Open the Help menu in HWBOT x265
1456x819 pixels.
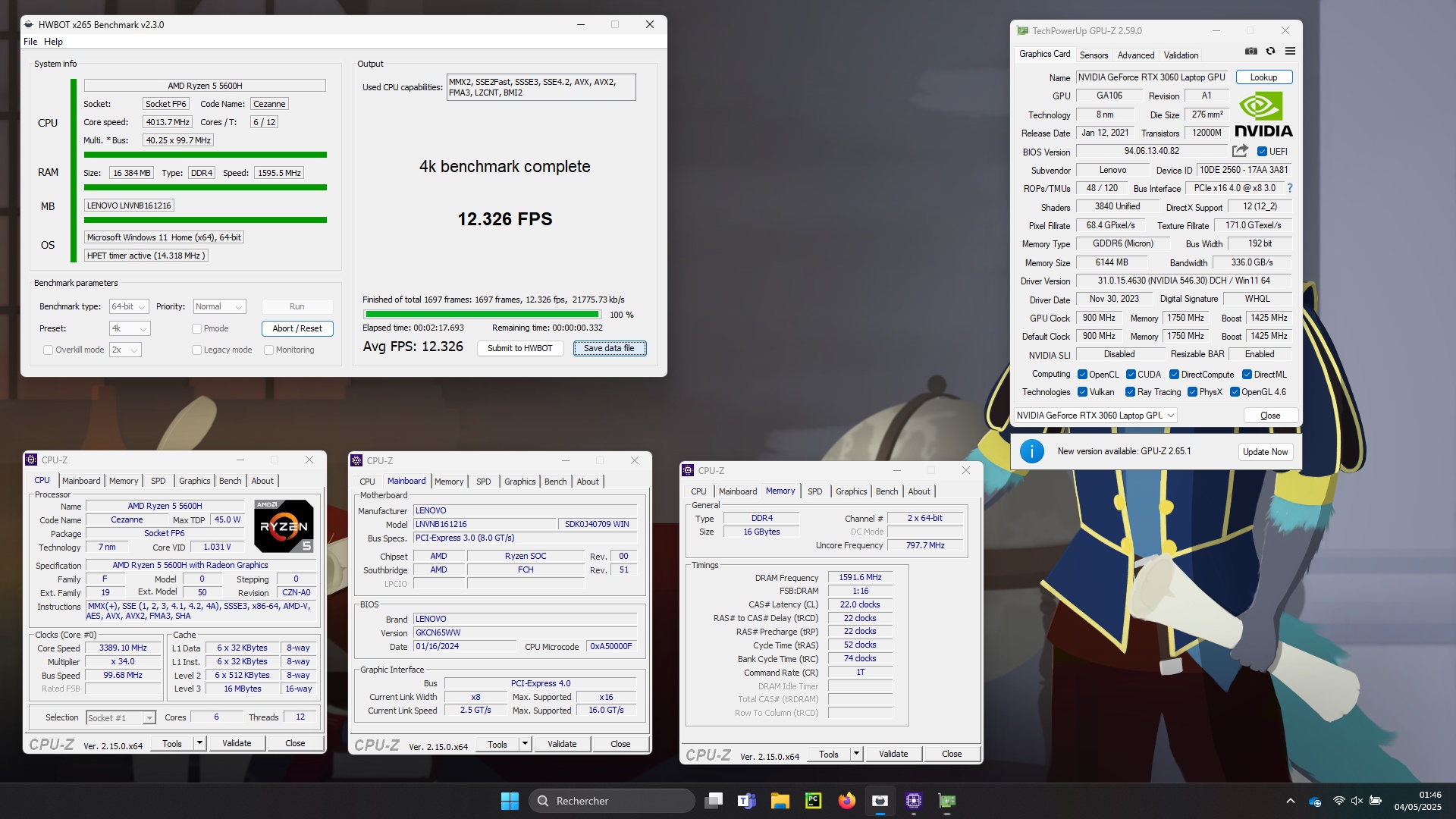click(53, 42)
